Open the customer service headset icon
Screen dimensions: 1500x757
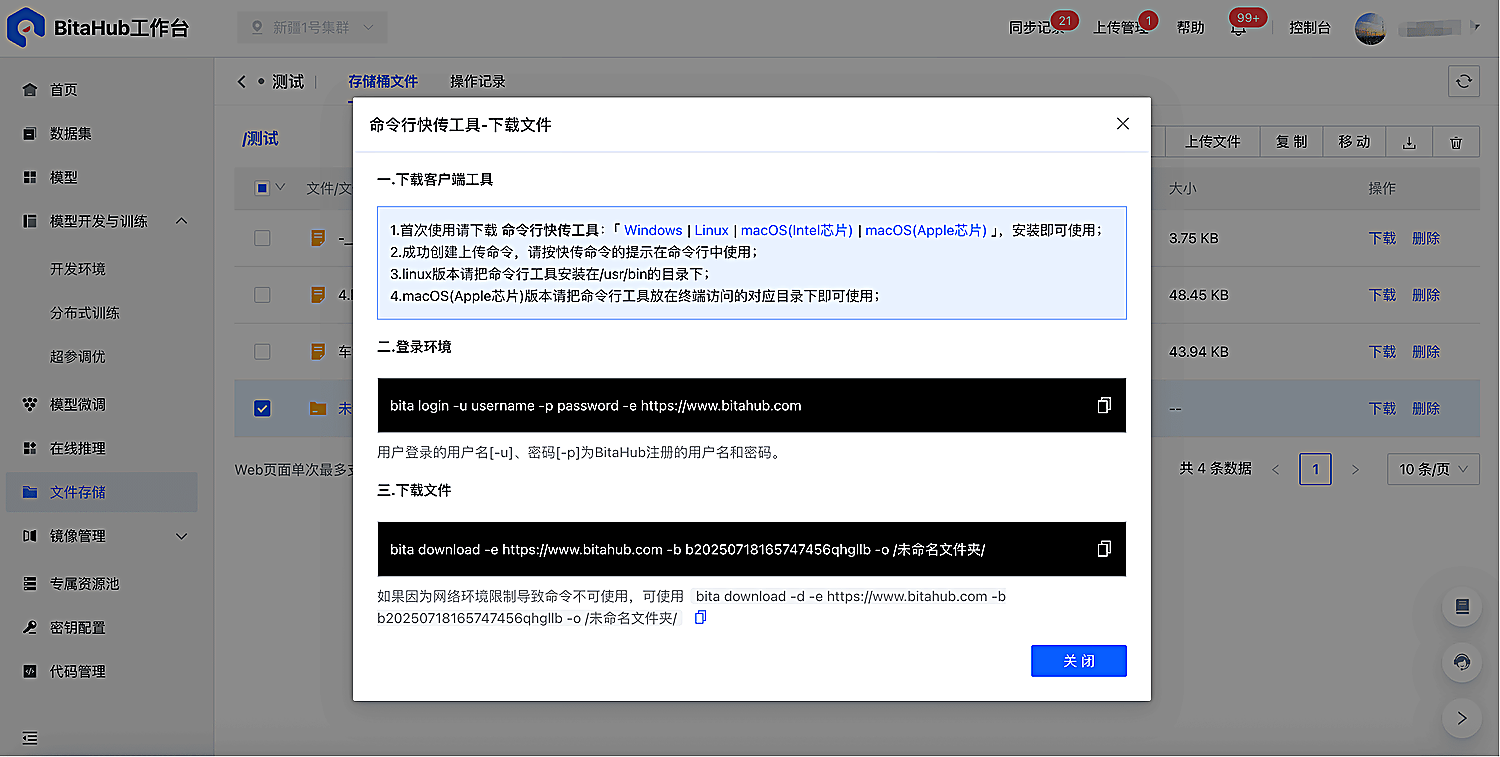(x=1461, y=662)
